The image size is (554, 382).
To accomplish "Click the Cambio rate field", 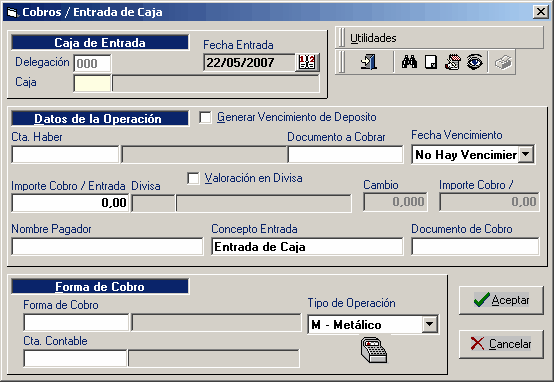I will point(395,202).
